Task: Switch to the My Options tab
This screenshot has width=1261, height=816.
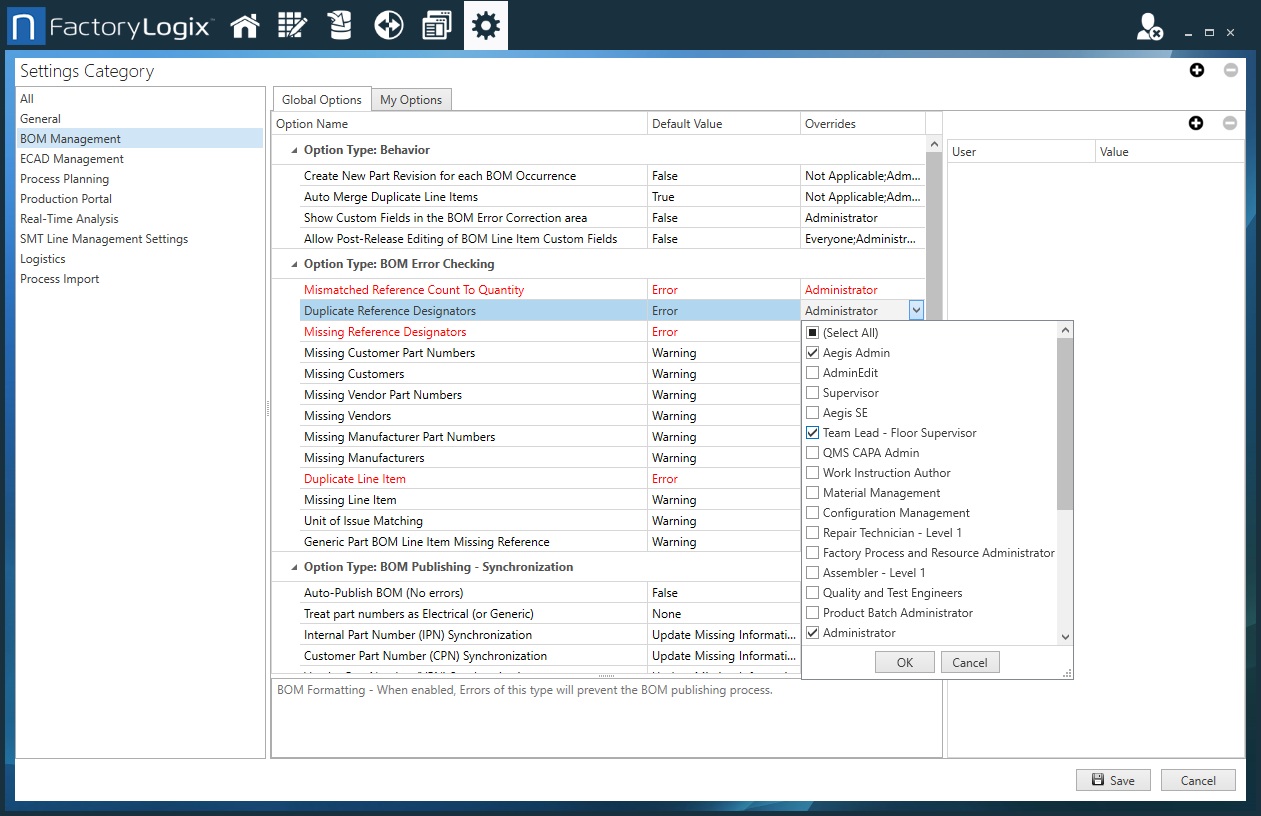Action: 411,99
